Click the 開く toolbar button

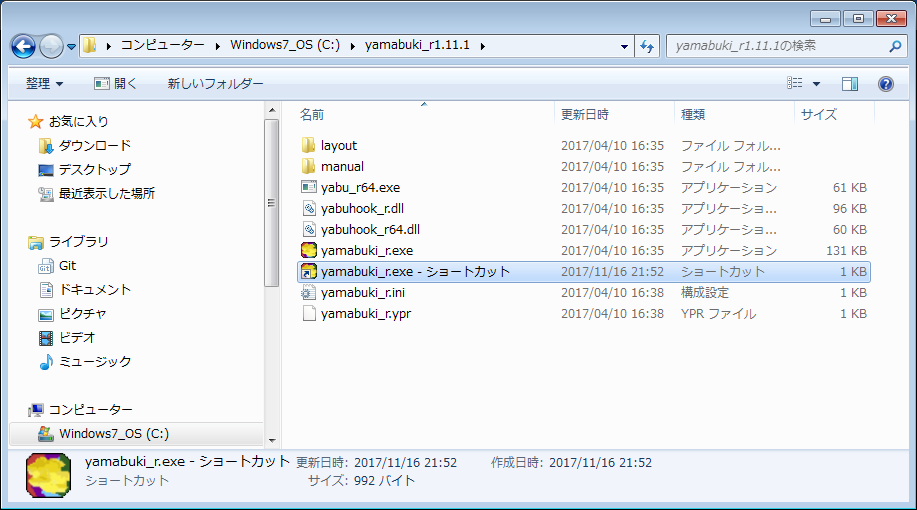pos(116,84)
